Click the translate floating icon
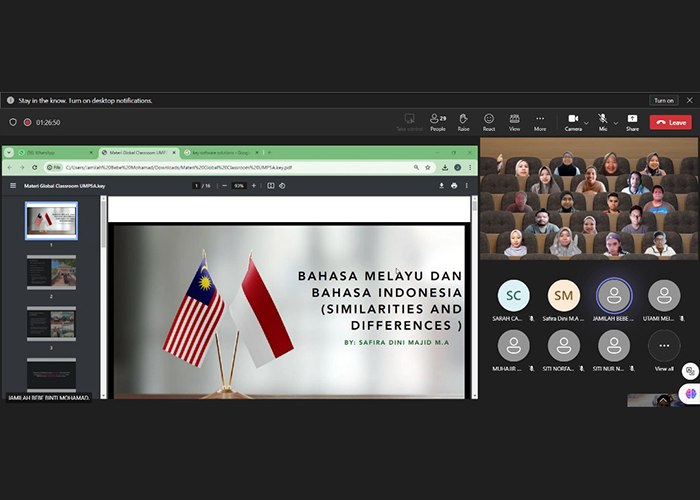The width and height of the screenshot is (700, 500). [690, 371]
